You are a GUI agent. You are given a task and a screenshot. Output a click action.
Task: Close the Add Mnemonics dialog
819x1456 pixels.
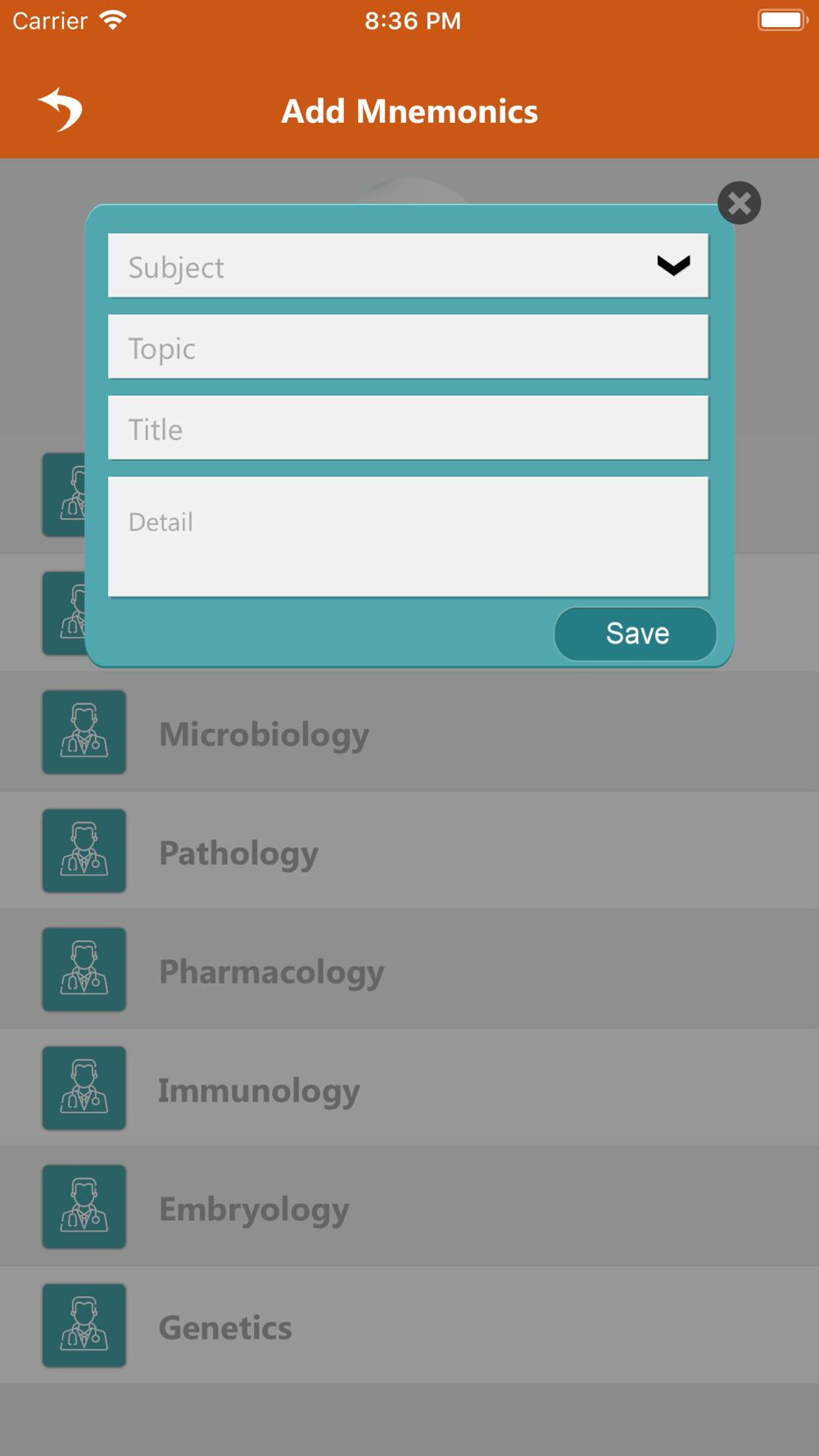pyautogui.click(x=740, y=203)
